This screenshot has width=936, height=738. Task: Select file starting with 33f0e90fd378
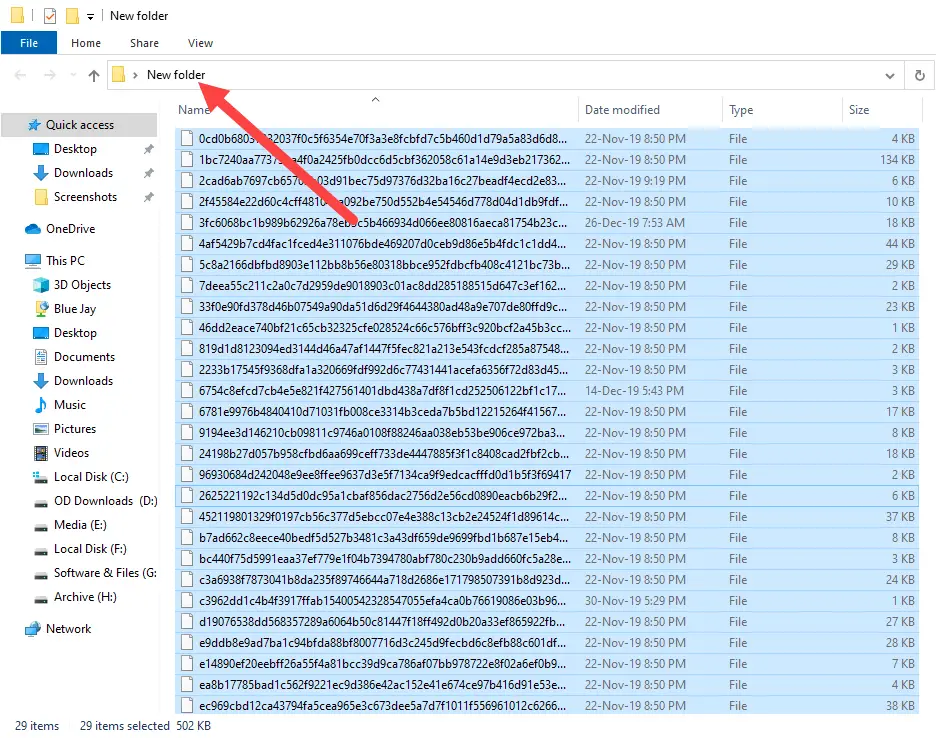pos(547,306)
